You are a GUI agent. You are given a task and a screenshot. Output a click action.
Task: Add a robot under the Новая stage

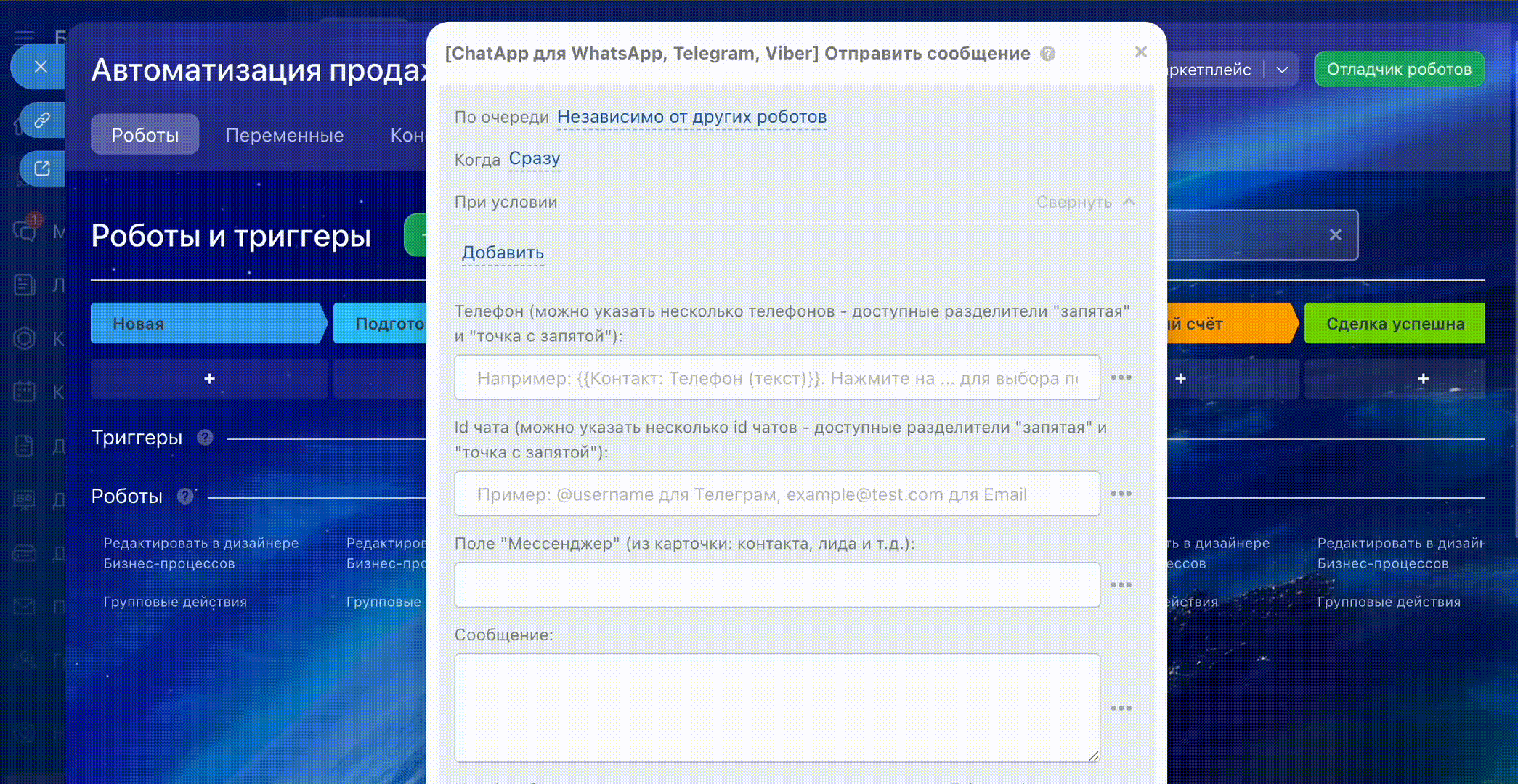(209, 378)
